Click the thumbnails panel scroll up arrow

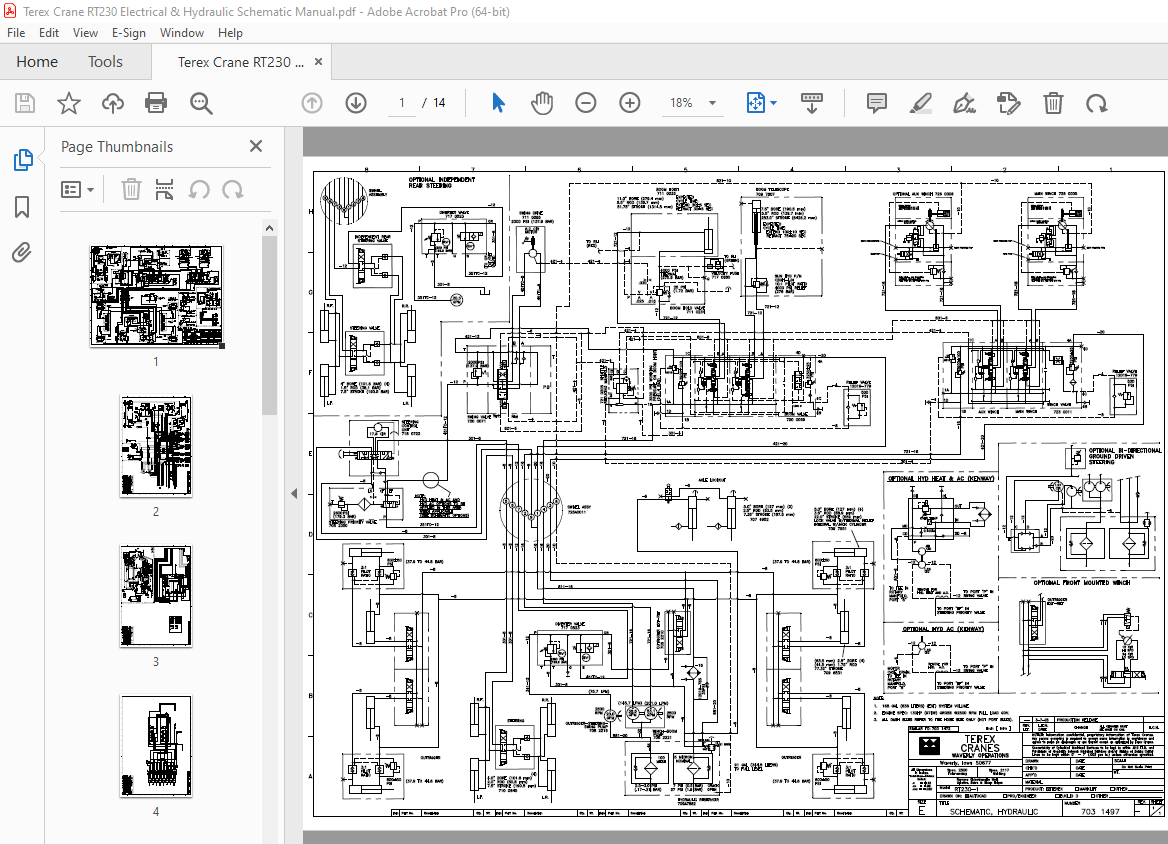coord(270,228)
